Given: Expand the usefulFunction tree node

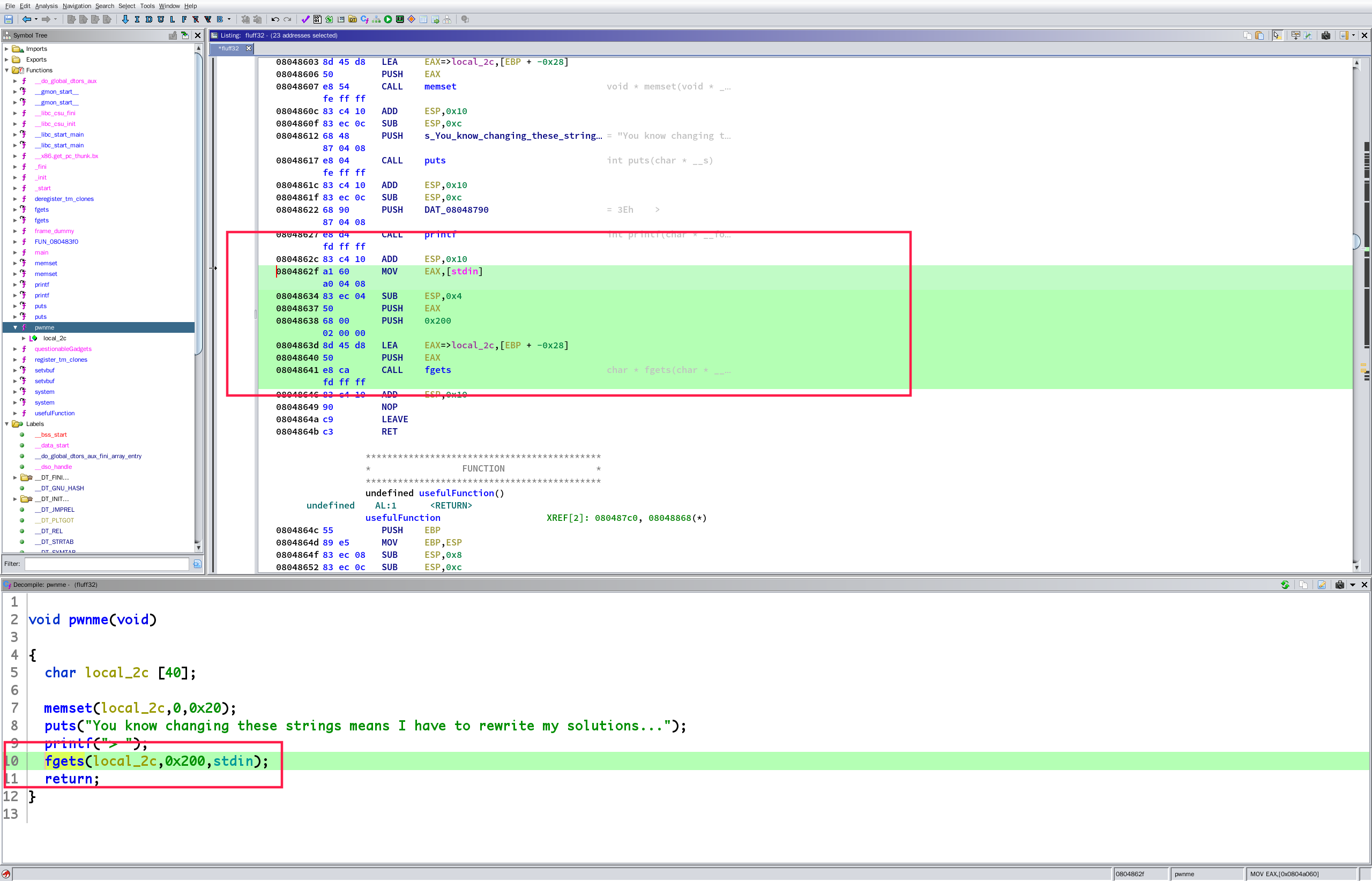Looking at the screenshot, I should 16,414.
